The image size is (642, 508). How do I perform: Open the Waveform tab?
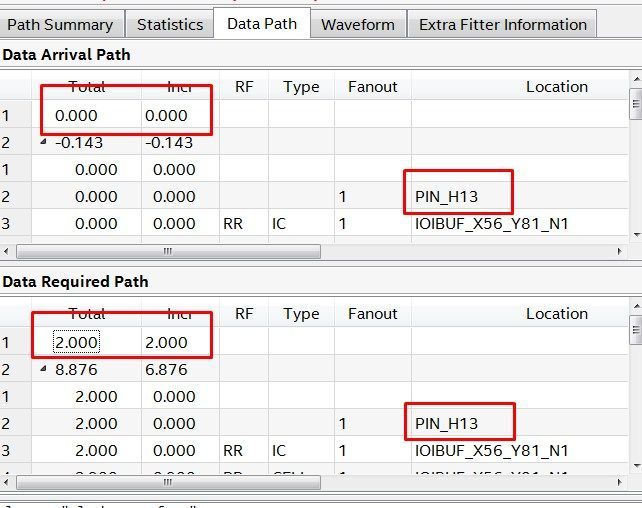point(357,24)
